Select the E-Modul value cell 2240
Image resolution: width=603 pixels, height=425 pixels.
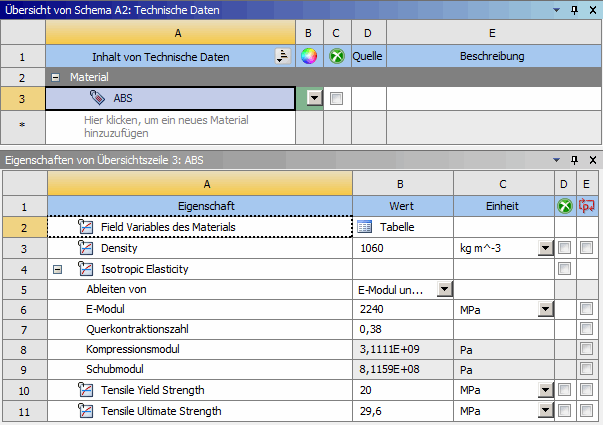pos(402,309)
